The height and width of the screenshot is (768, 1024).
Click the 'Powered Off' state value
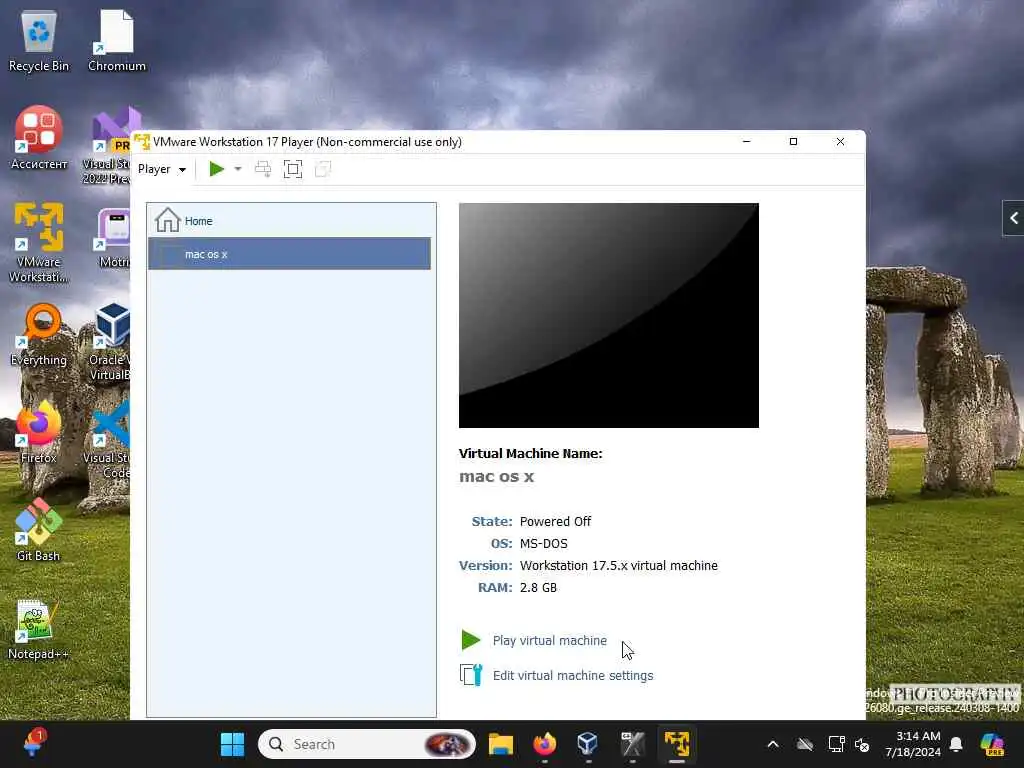tap(555, 521)
